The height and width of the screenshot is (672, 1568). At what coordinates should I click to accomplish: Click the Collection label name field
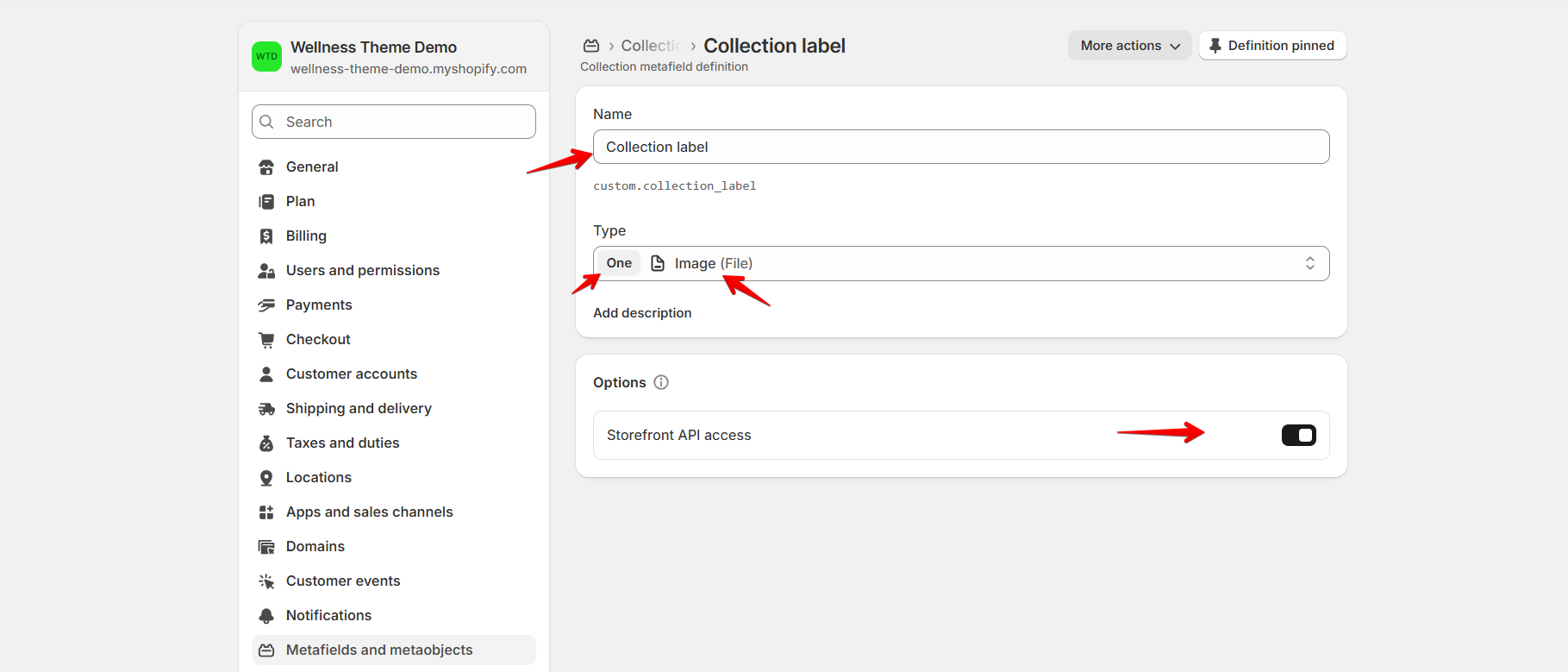[960, 147]
